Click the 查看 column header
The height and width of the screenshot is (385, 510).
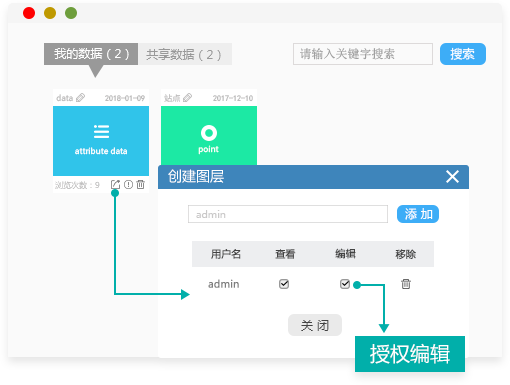(285, 254)
